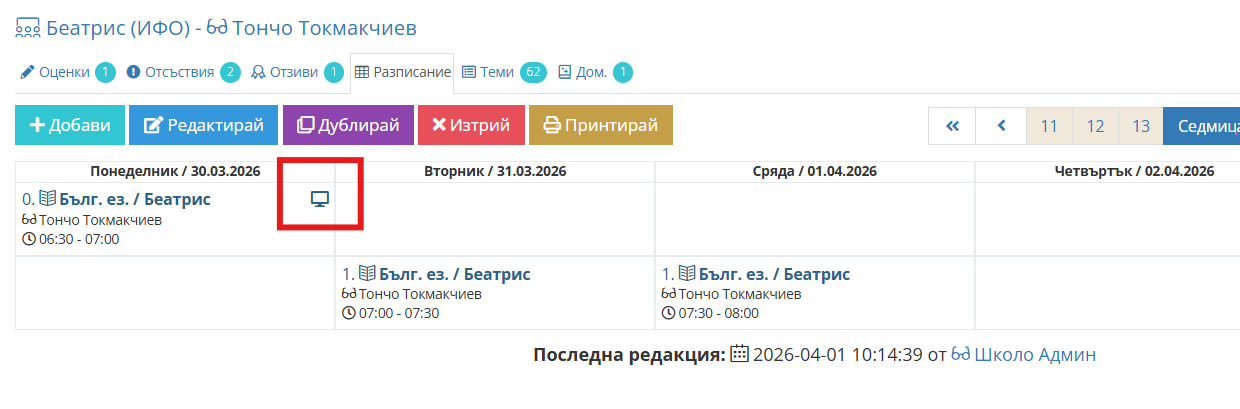Go to previous week with single chevron
The width and height of the screenshot is (1240, 409).
[1001, 126]
